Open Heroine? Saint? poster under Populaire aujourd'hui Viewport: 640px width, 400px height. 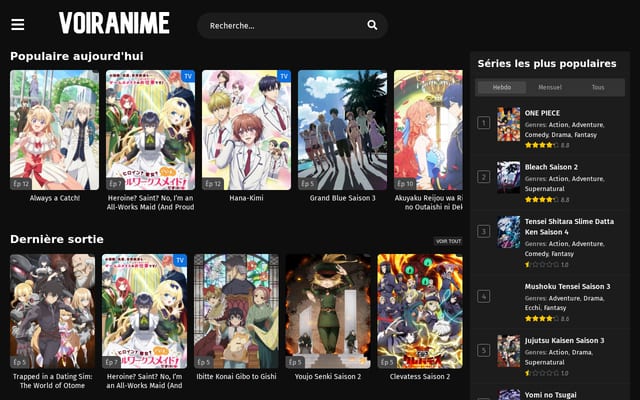click(151, 130)
